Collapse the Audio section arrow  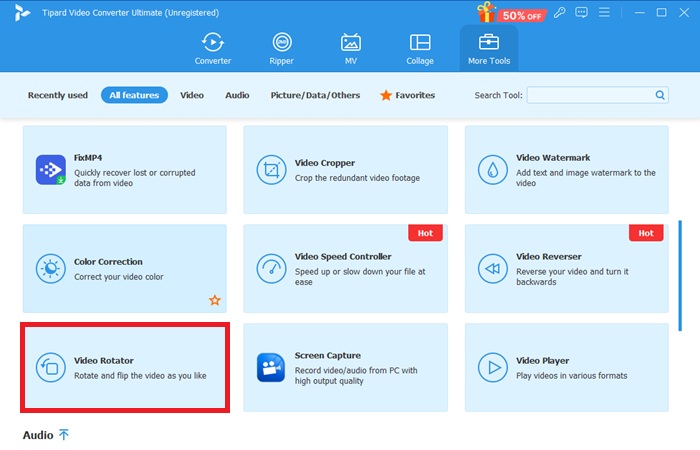[64, 435]
